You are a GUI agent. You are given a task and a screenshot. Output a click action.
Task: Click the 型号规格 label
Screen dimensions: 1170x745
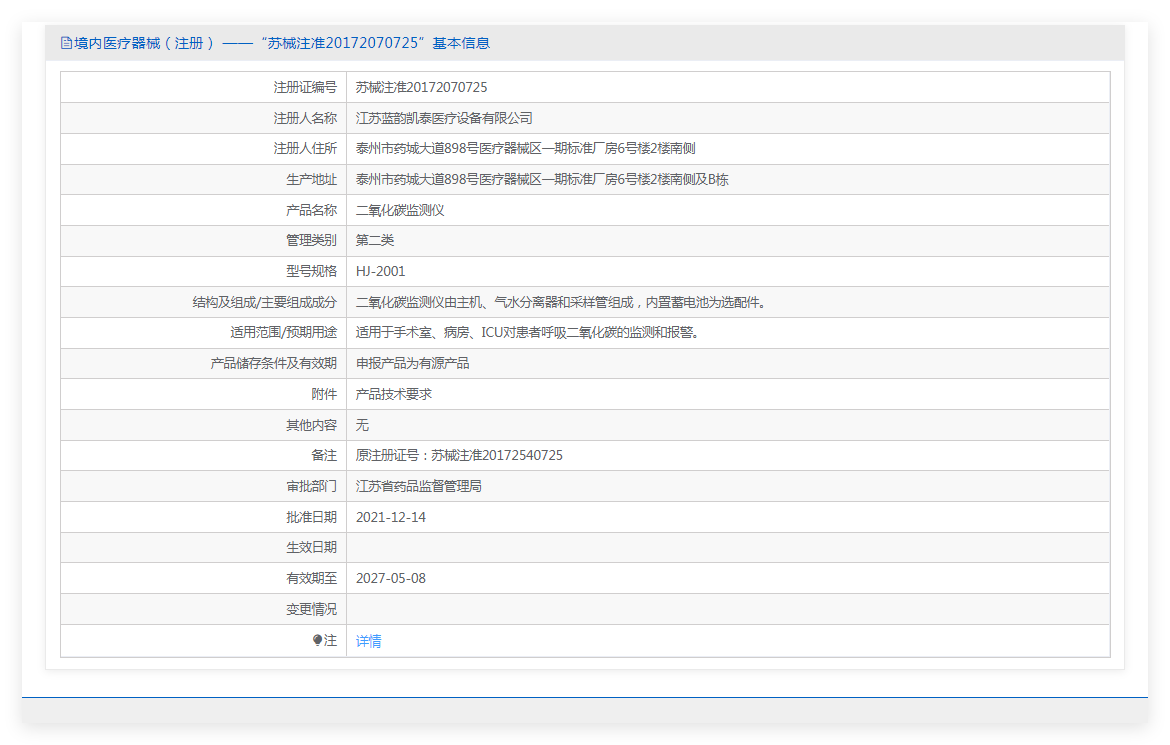point(311,271)
